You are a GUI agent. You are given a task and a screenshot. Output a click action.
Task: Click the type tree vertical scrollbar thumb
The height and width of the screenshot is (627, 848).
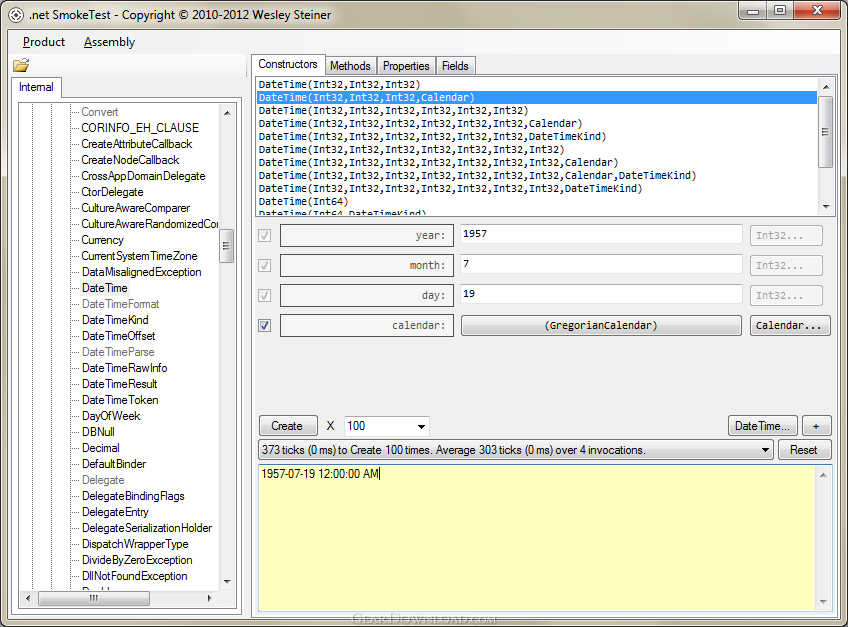click(227, 246)
